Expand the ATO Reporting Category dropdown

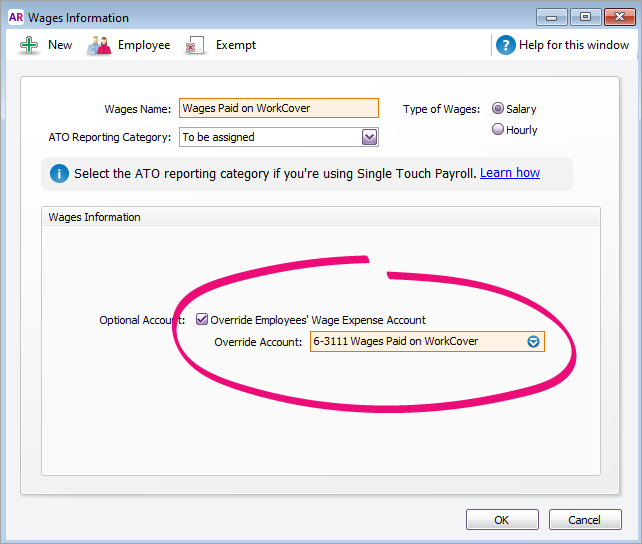coord(369,137)
